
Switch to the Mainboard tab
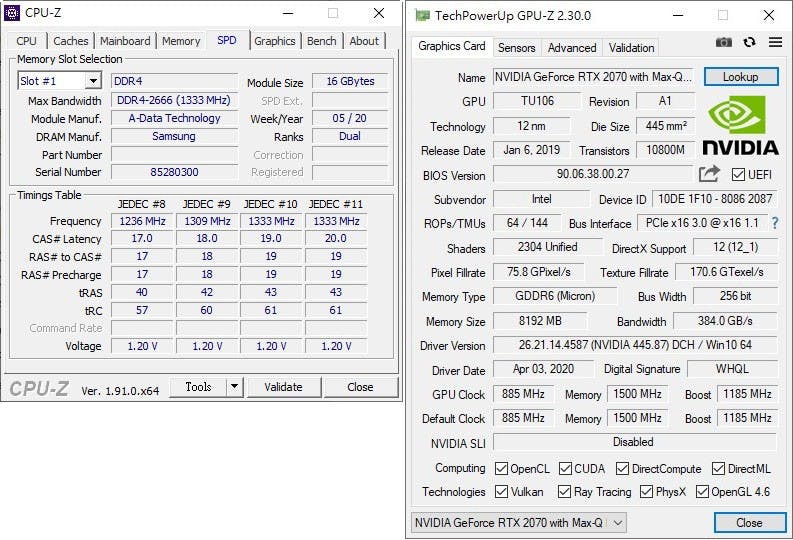point(125,41)
